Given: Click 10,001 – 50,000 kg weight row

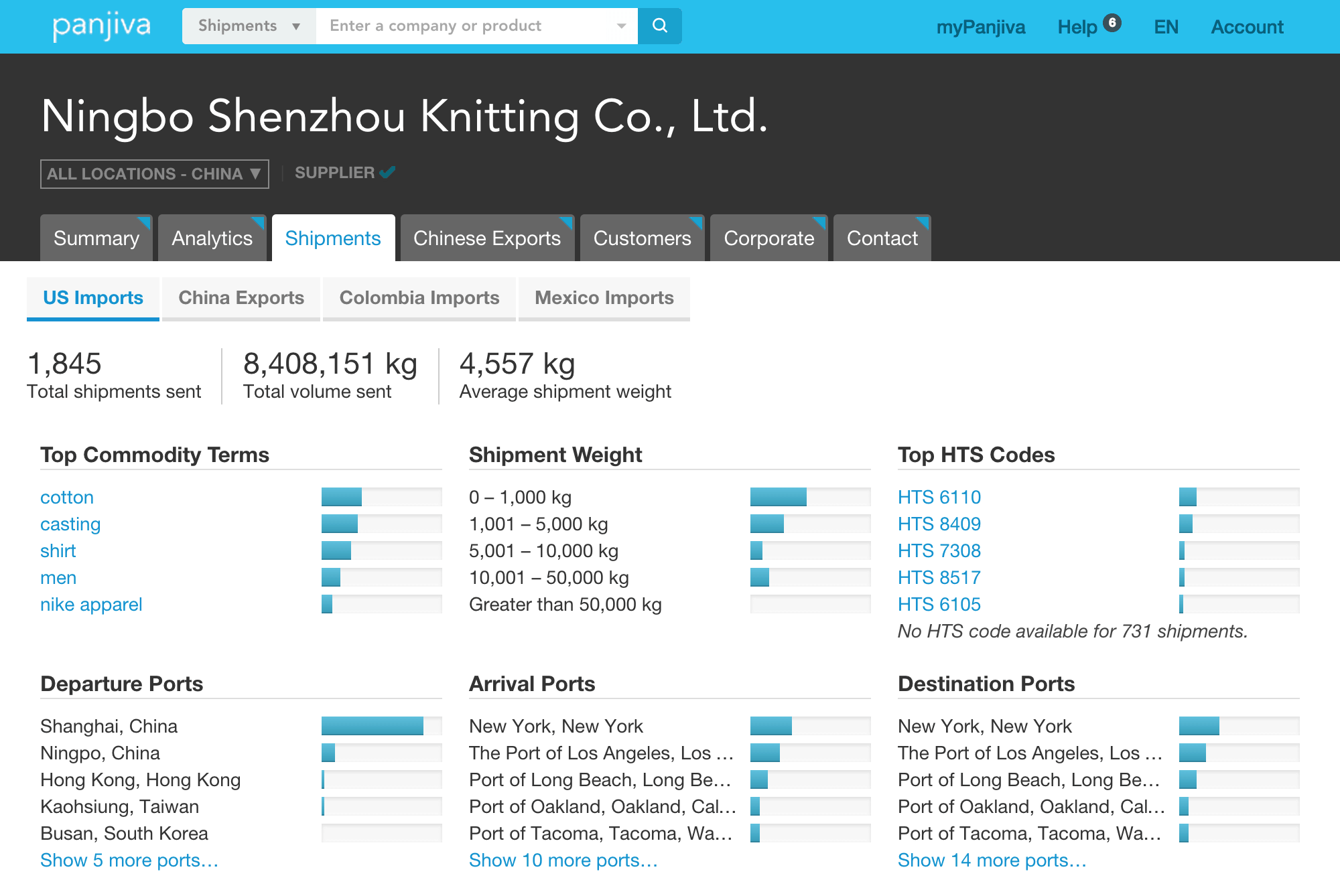Looking at the screenshot, I should [670, 577].
